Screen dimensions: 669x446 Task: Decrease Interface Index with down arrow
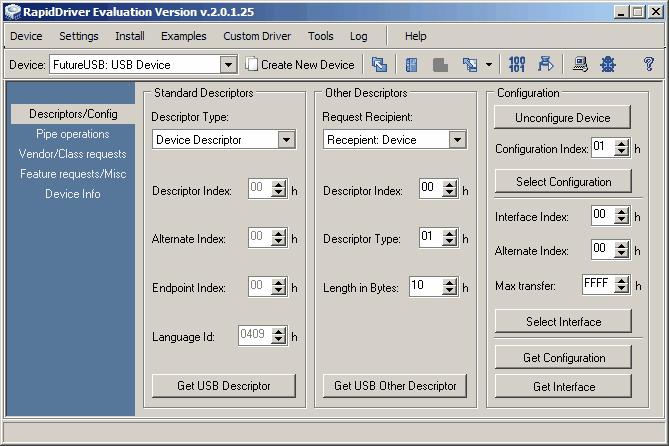coord(622,220)
